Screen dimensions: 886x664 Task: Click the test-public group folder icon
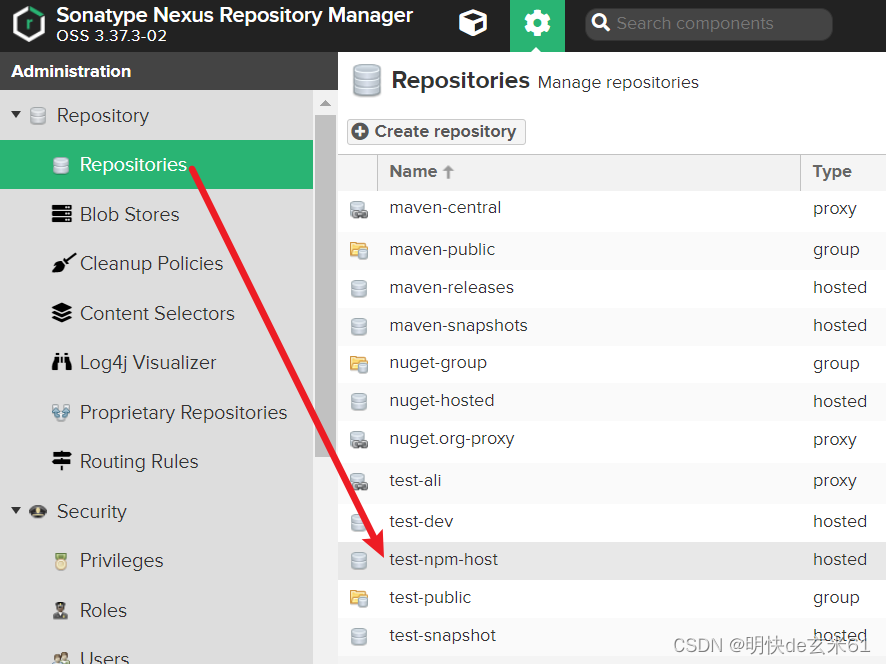click(359, 598)
